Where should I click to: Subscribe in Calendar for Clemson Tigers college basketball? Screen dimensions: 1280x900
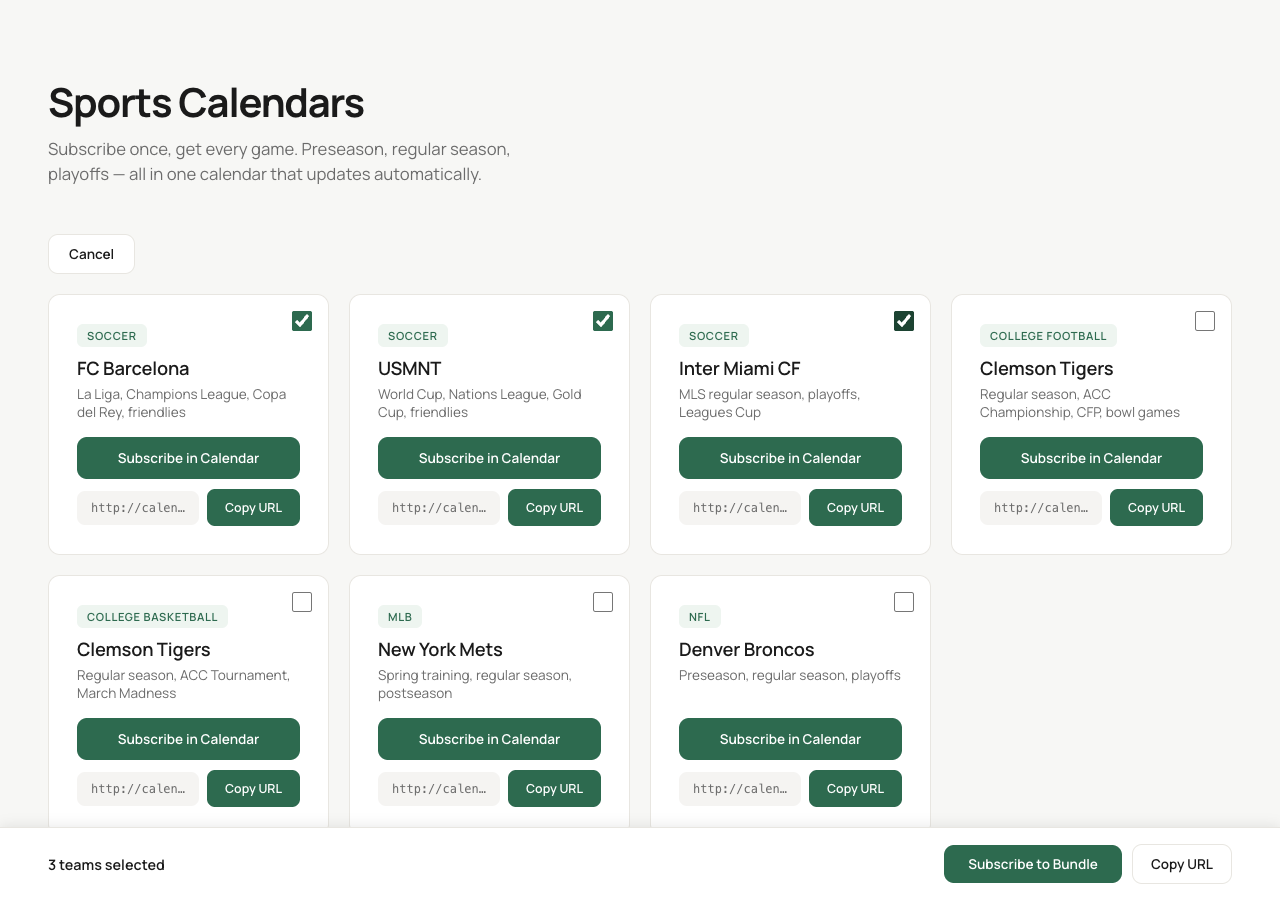click(x=188, y=739)
